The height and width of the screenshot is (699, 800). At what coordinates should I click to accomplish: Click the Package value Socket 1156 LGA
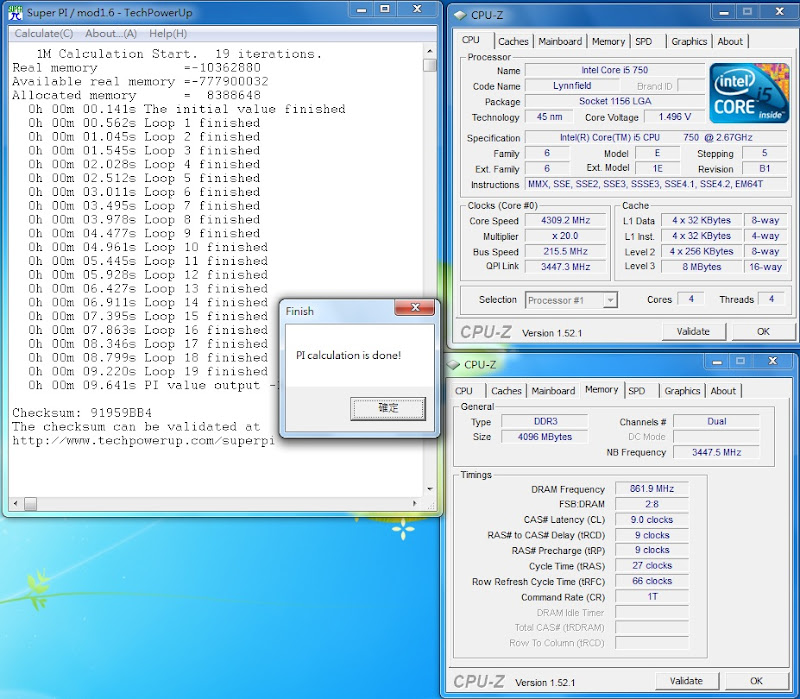coord(615,101)
